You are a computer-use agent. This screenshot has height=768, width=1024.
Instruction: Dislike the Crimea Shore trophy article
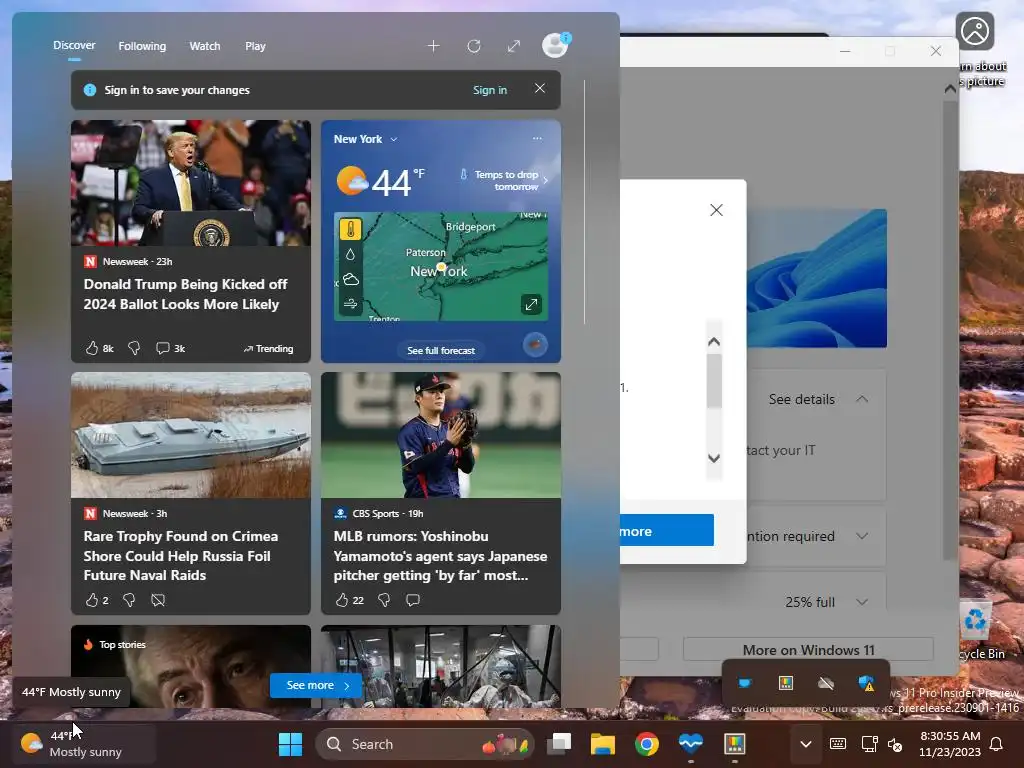pyautogui.click(x=129, y=600)
